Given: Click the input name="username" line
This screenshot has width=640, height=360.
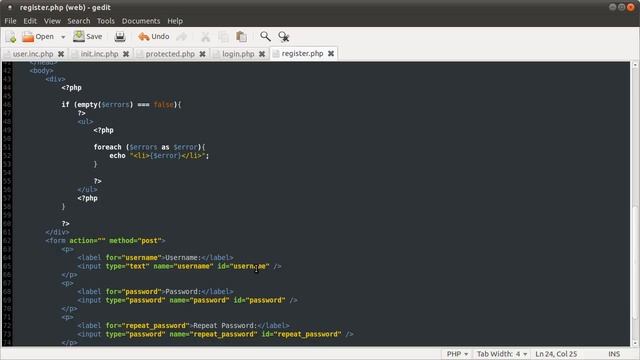Looking at the screenshot, I should pyautogui.click(x=179, y=266).
